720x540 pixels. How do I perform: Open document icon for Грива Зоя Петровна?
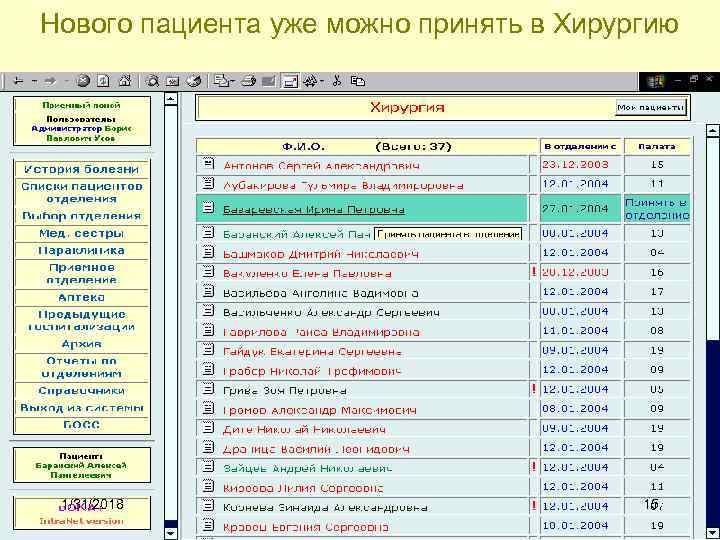click(208, 388)
